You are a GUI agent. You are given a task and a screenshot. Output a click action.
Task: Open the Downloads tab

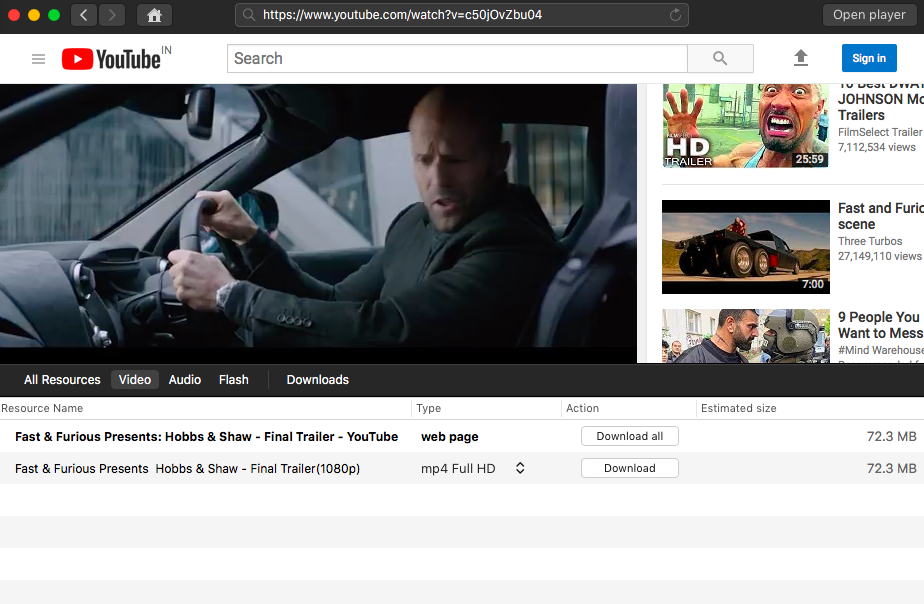pyautogui.click(x=318, y=380)
